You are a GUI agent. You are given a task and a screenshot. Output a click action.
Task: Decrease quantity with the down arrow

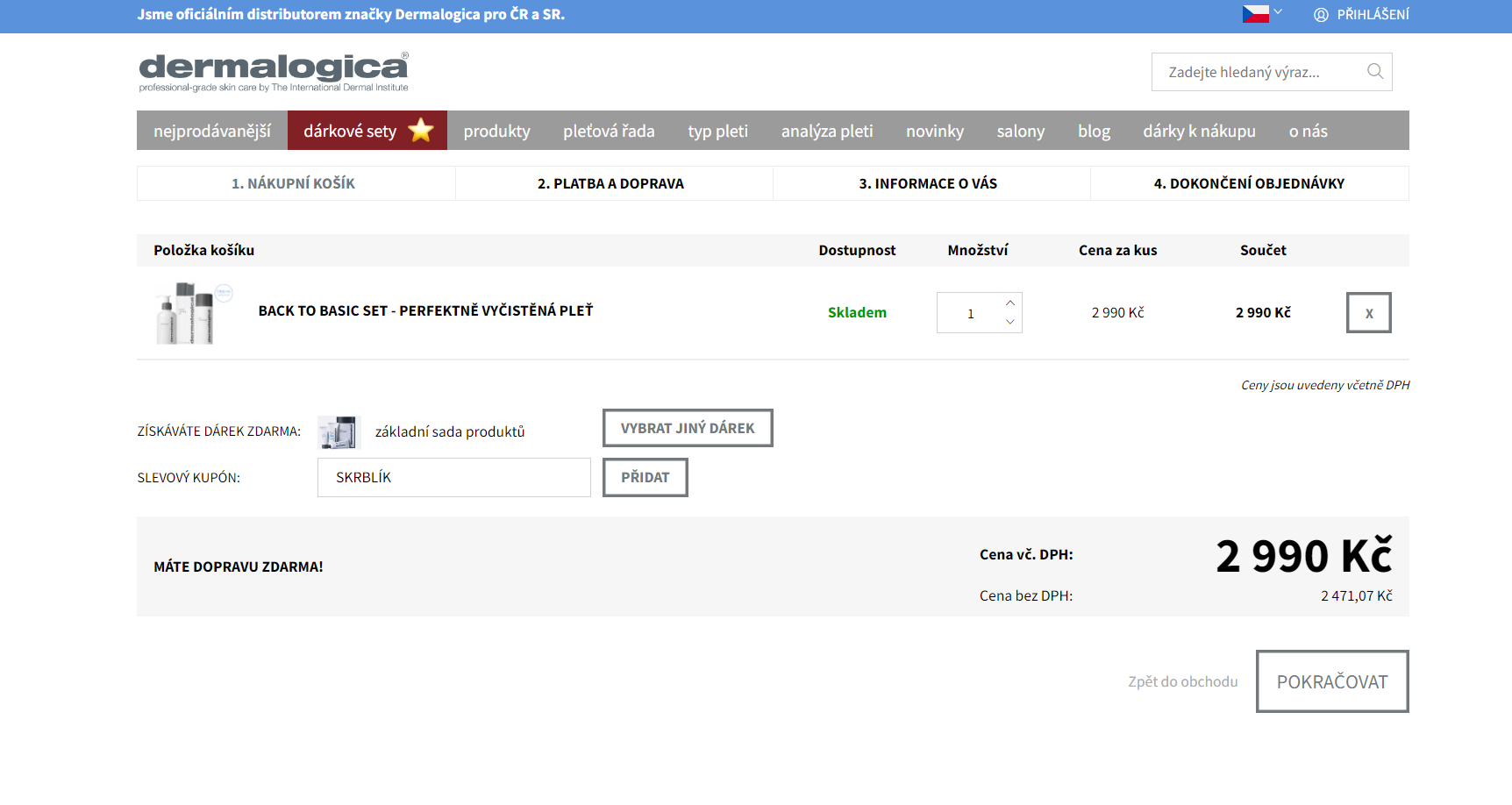(1010, 322)
